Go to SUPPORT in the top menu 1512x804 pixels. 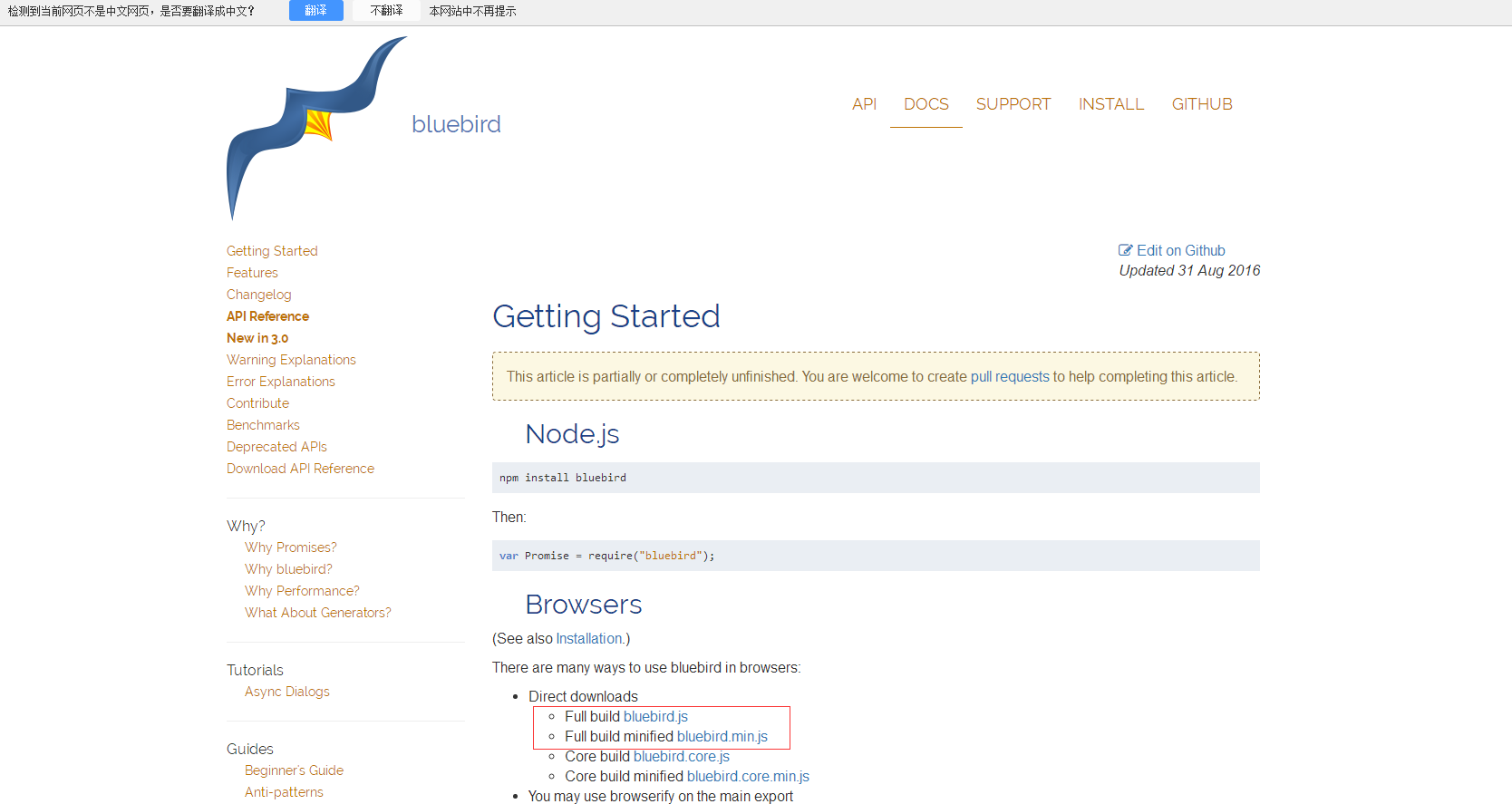tap(1013, 104)
